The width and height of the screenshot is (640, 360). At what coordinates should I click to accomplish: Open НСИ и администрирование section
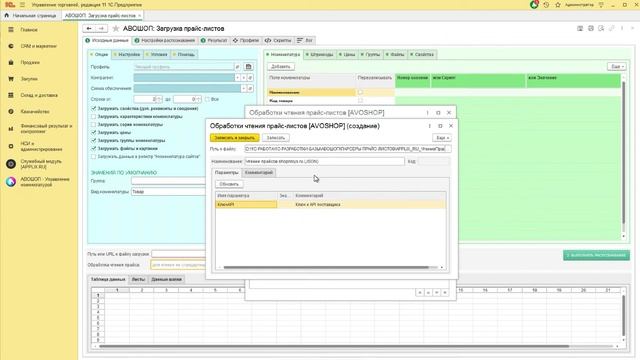click(x=41, y=146)
